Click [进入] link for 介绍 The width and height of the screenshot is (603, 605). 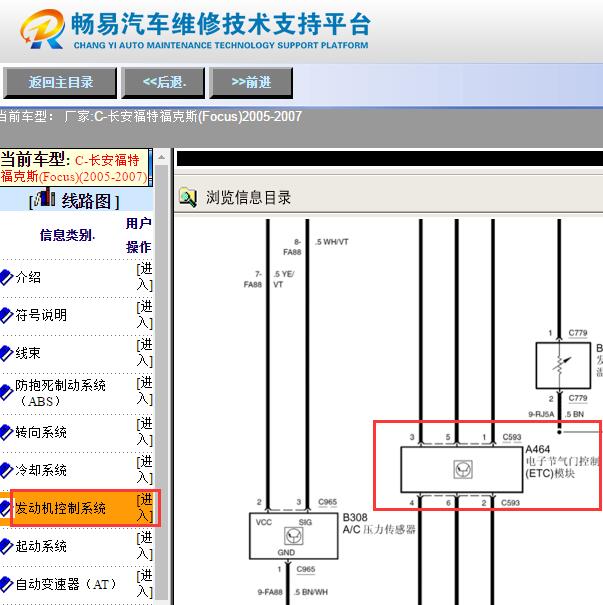click(145, 277)
